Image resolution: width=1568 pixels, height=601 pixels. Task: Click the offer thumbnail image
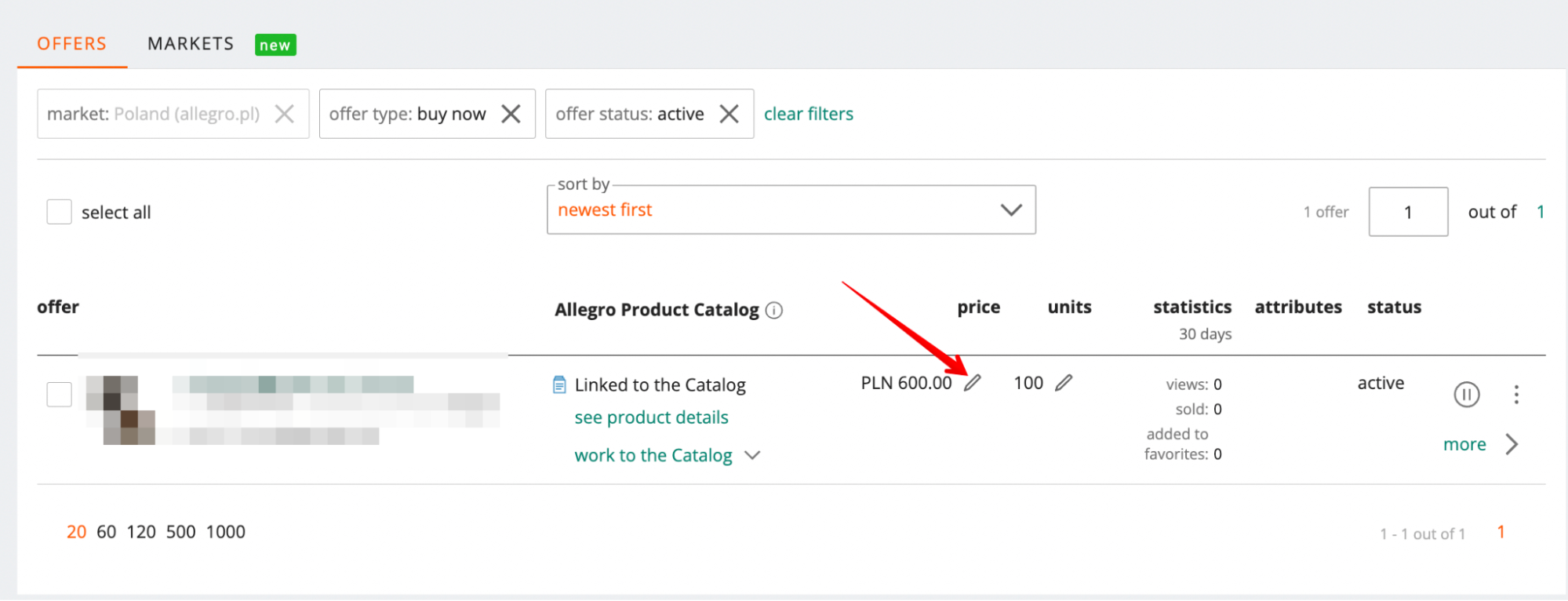pos(121,410)
